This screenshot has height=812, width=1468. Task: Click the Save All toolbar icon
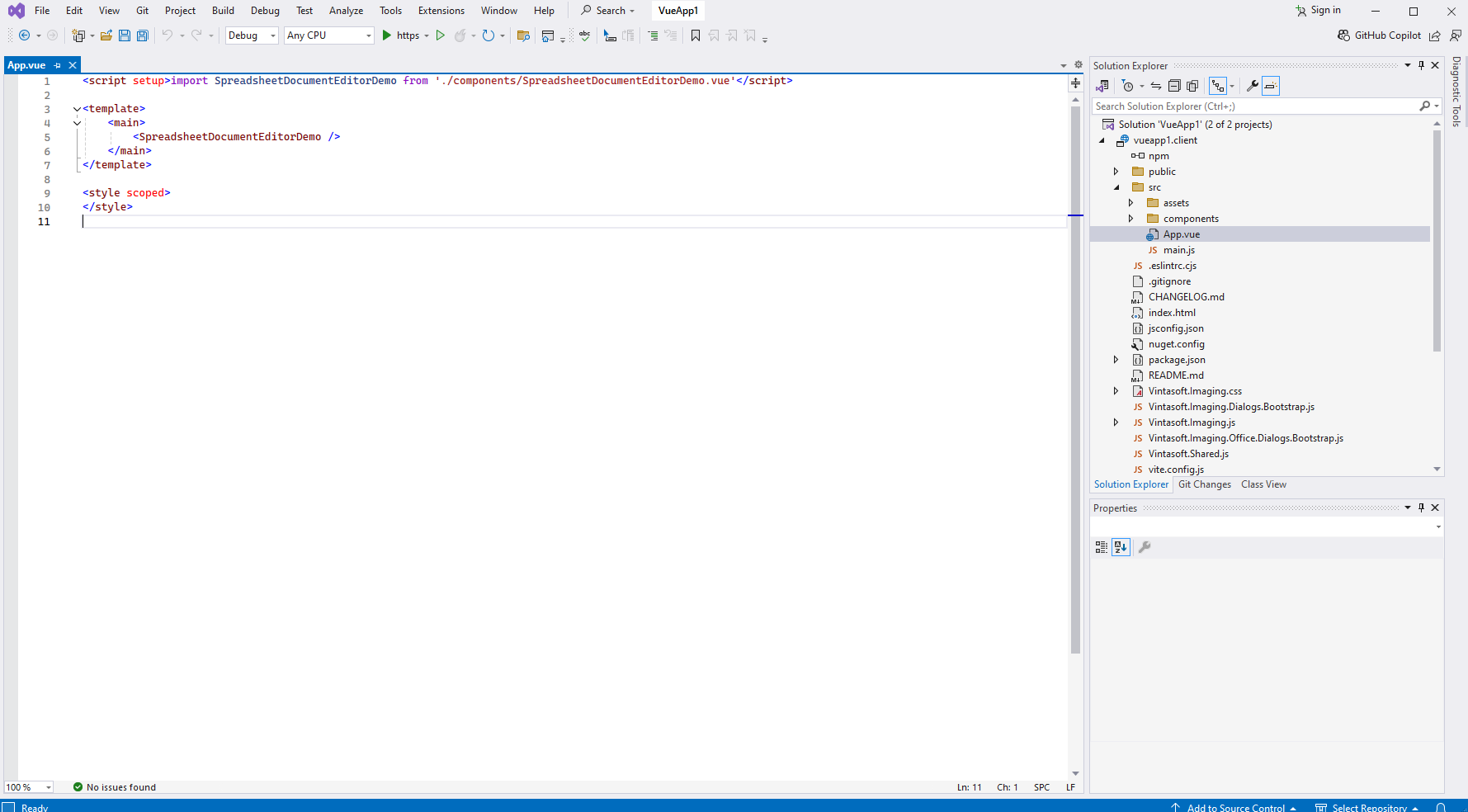pos(142,35)
